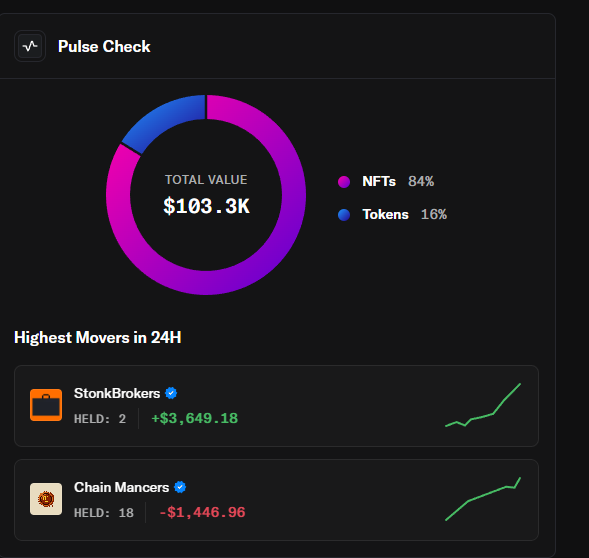Image resolution: width=589 pixels, height=558 pixels.
Task: Click the -$1,446.96 loss value
Action: click(x=202, y=513)
